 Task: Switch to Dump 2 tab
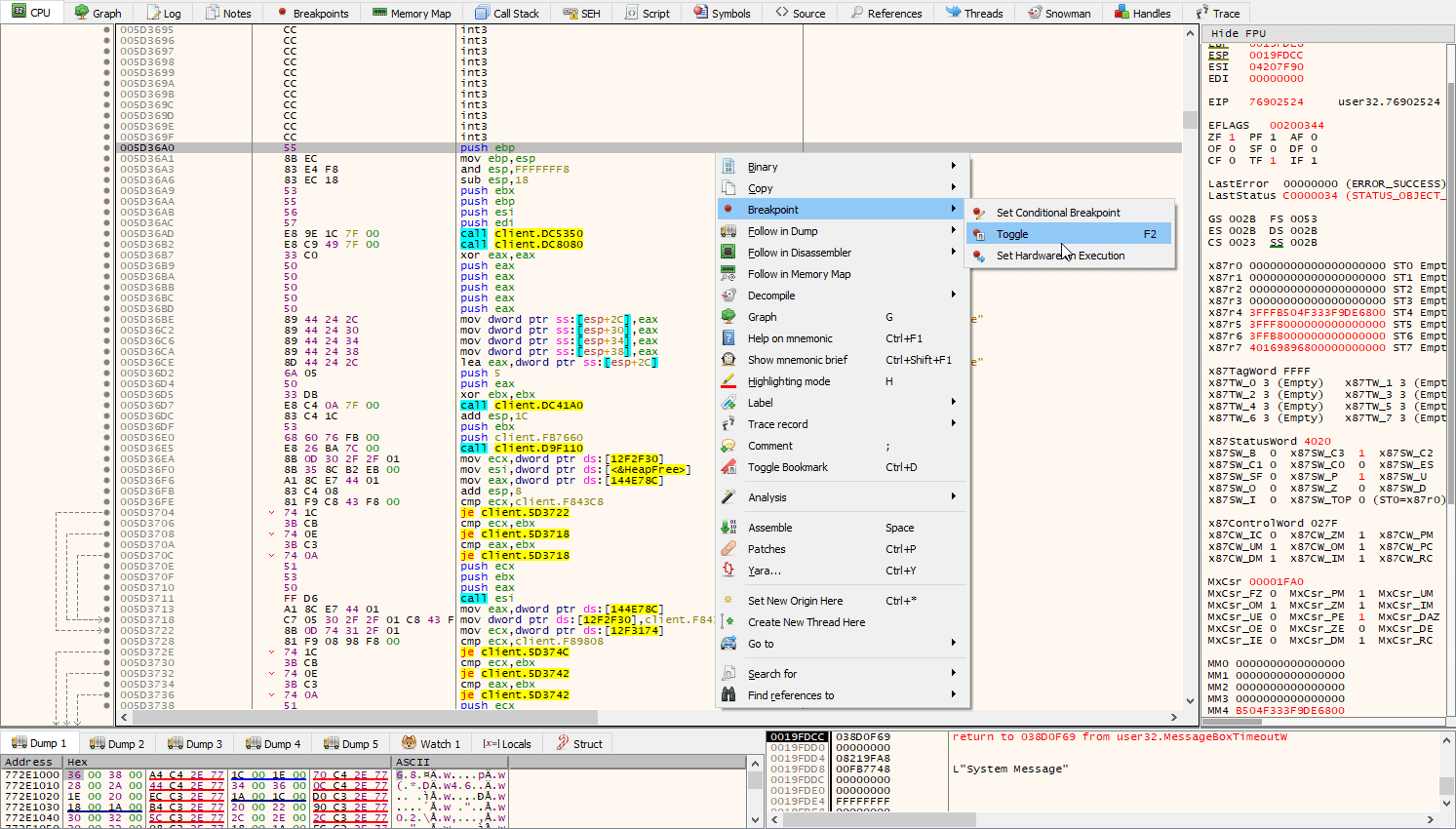[115, 743]
